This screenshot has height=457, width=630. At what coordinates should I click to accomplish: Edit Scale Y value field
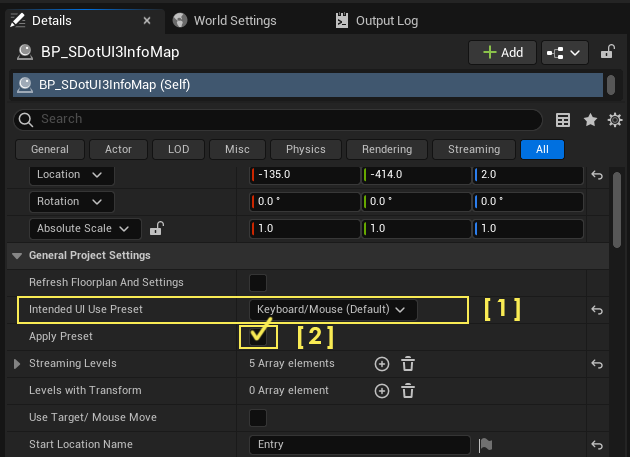point(416,229)
